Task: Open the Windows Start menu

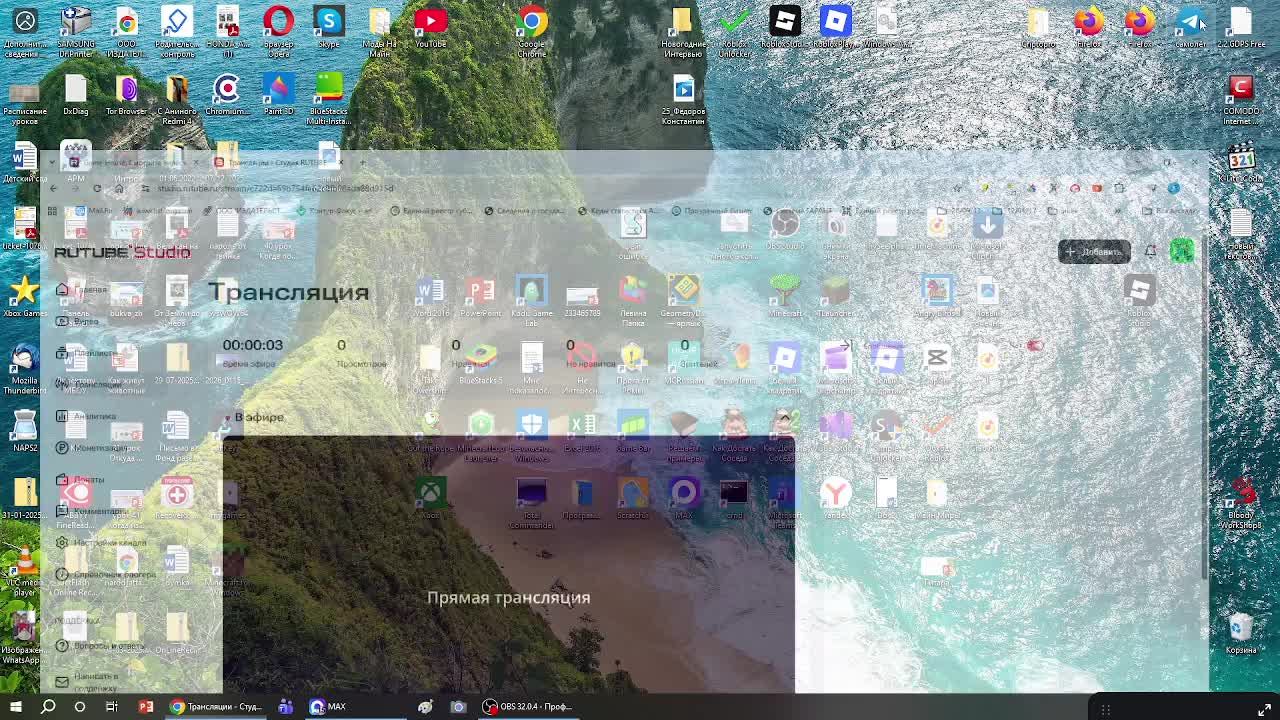Action: coord(16,707)
